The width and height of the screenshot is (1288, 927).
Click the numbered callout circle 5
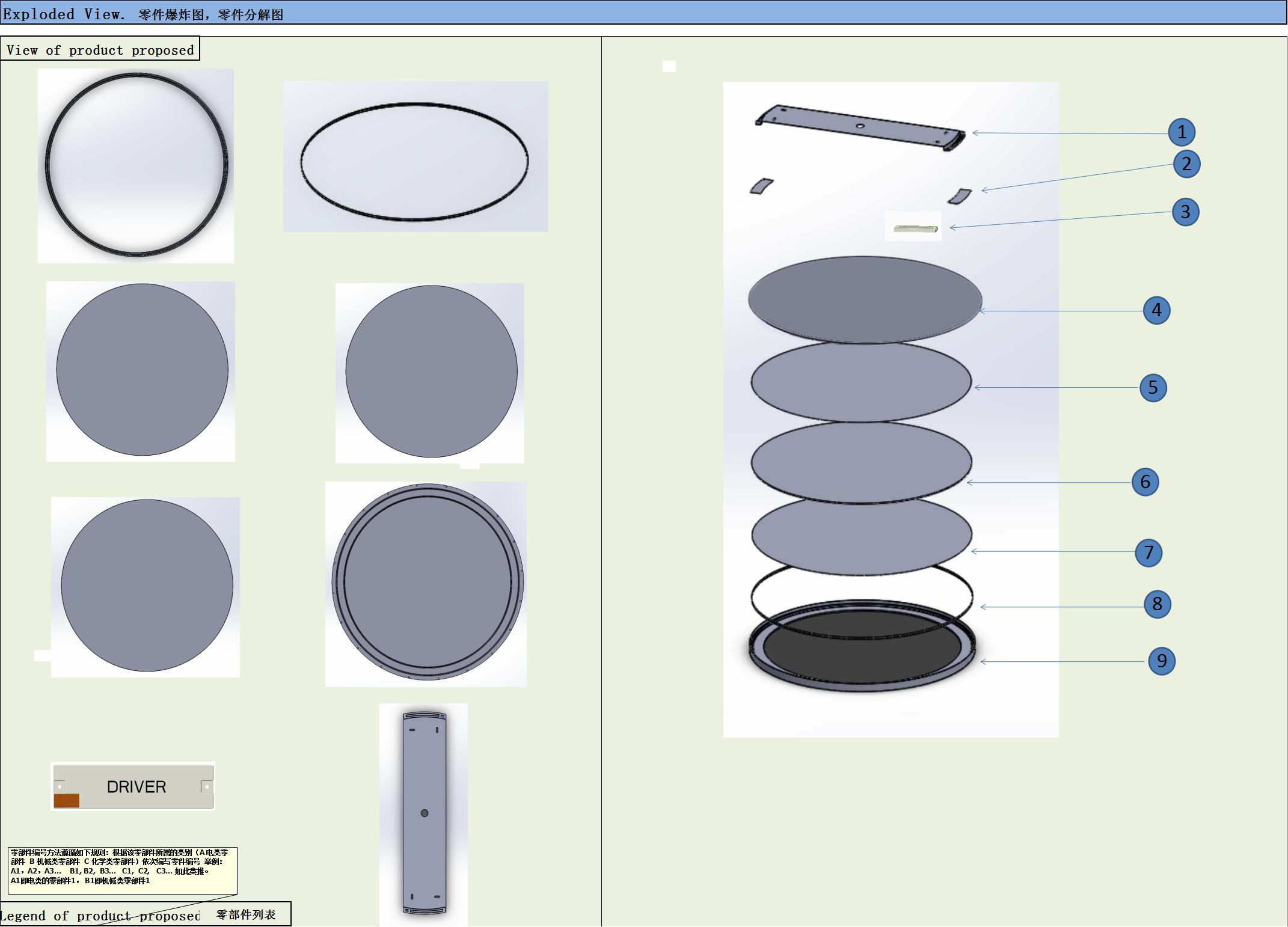click(1152, 387)
